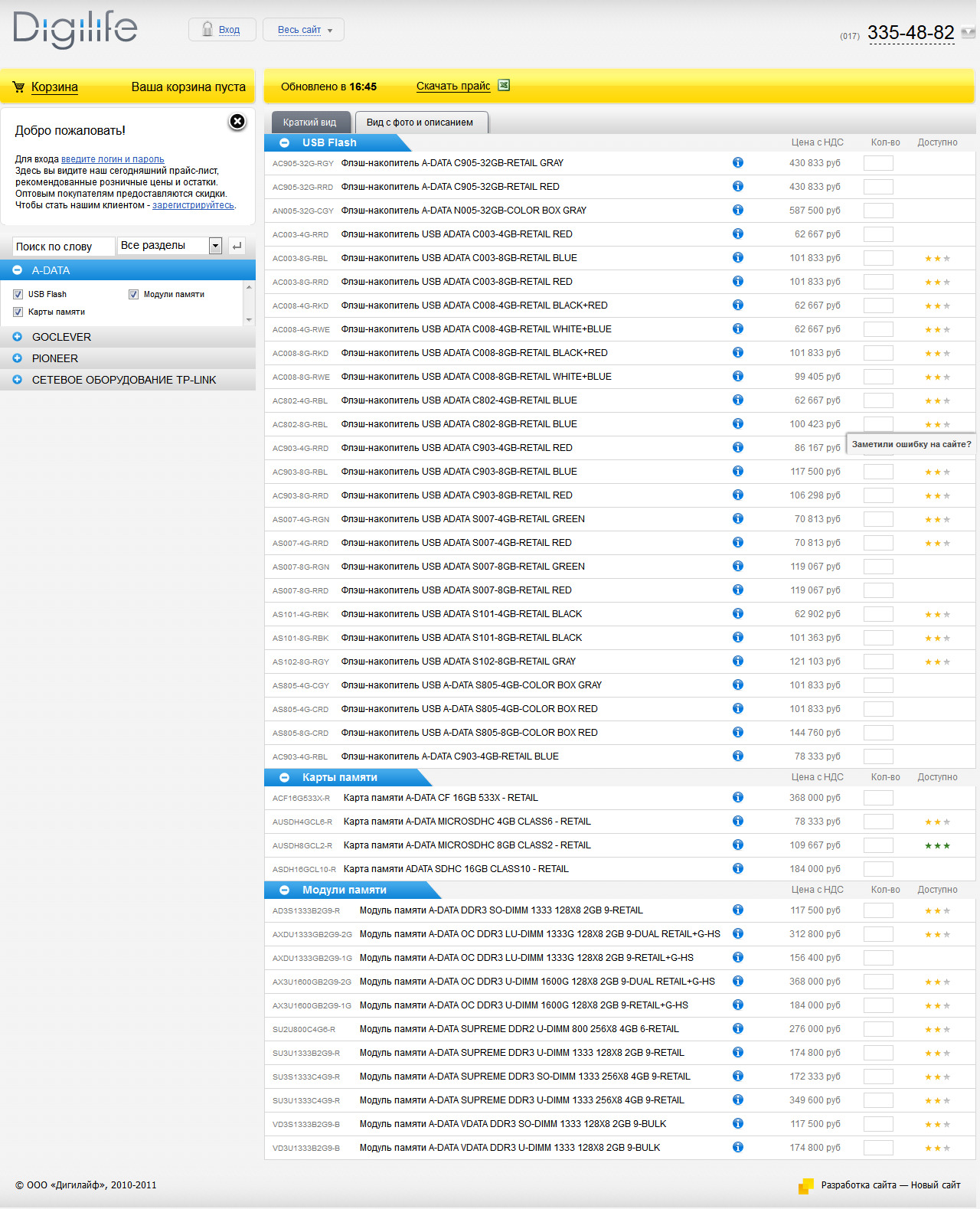Image resolution: width=980 pixels, height=1209 pixels.
Task: Click the Поиск по слову search field
Action: tap(64, 247)
